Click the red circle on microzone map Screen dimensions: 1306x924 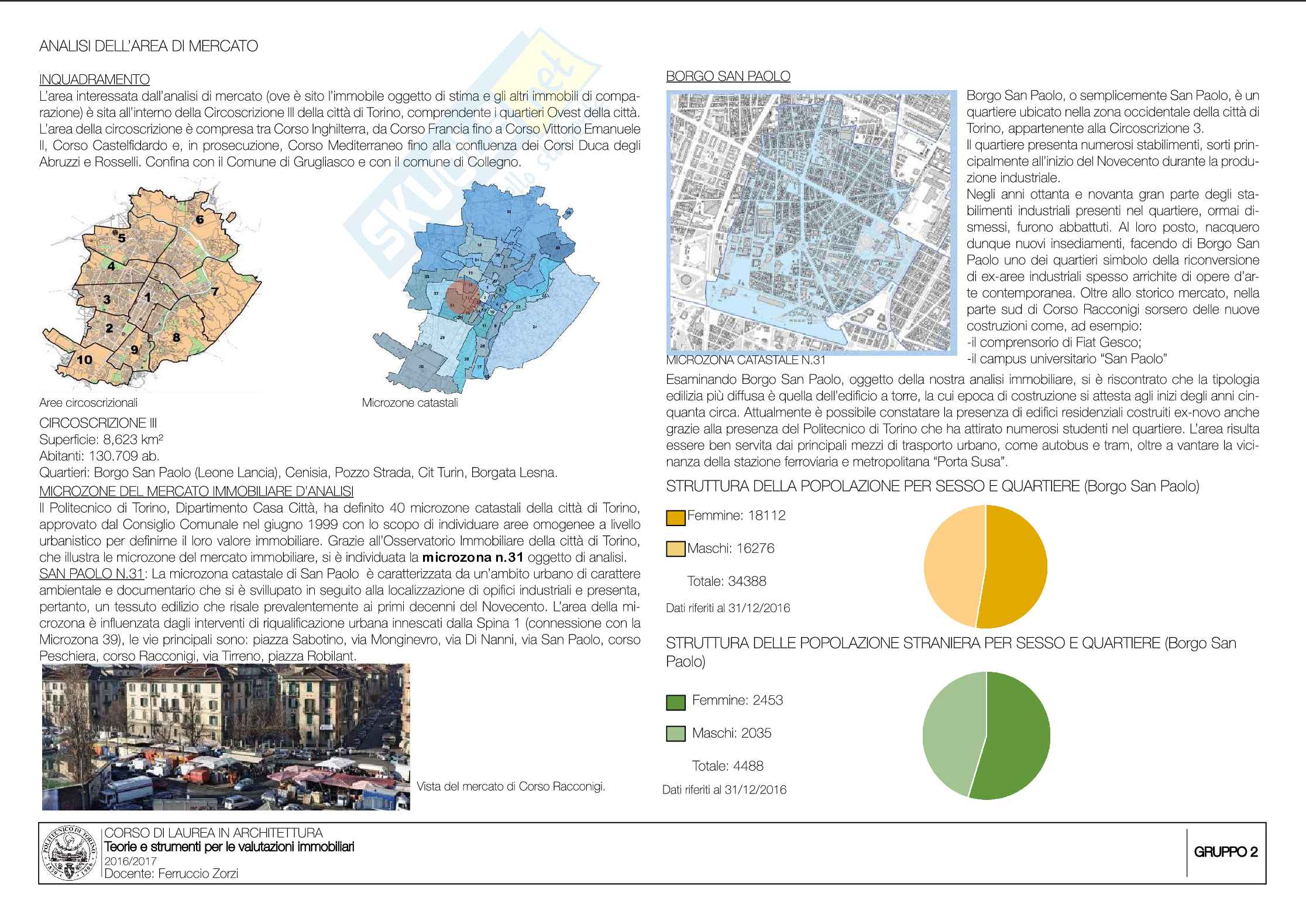coord(463,298)
